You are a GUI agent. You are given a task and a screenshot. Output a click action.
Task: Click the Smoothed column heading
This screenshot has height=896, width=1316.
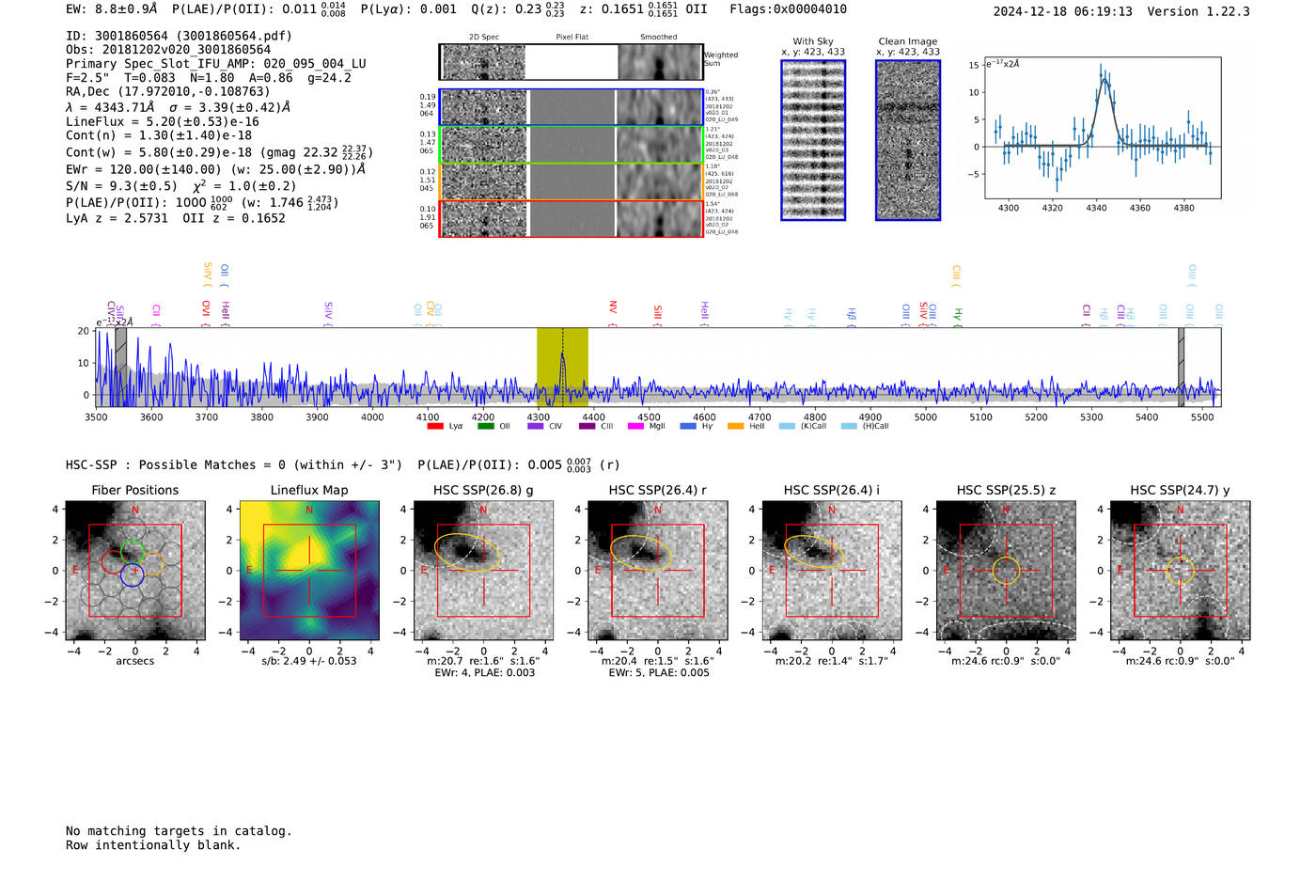pyautogui.click(x=658, y=38)
